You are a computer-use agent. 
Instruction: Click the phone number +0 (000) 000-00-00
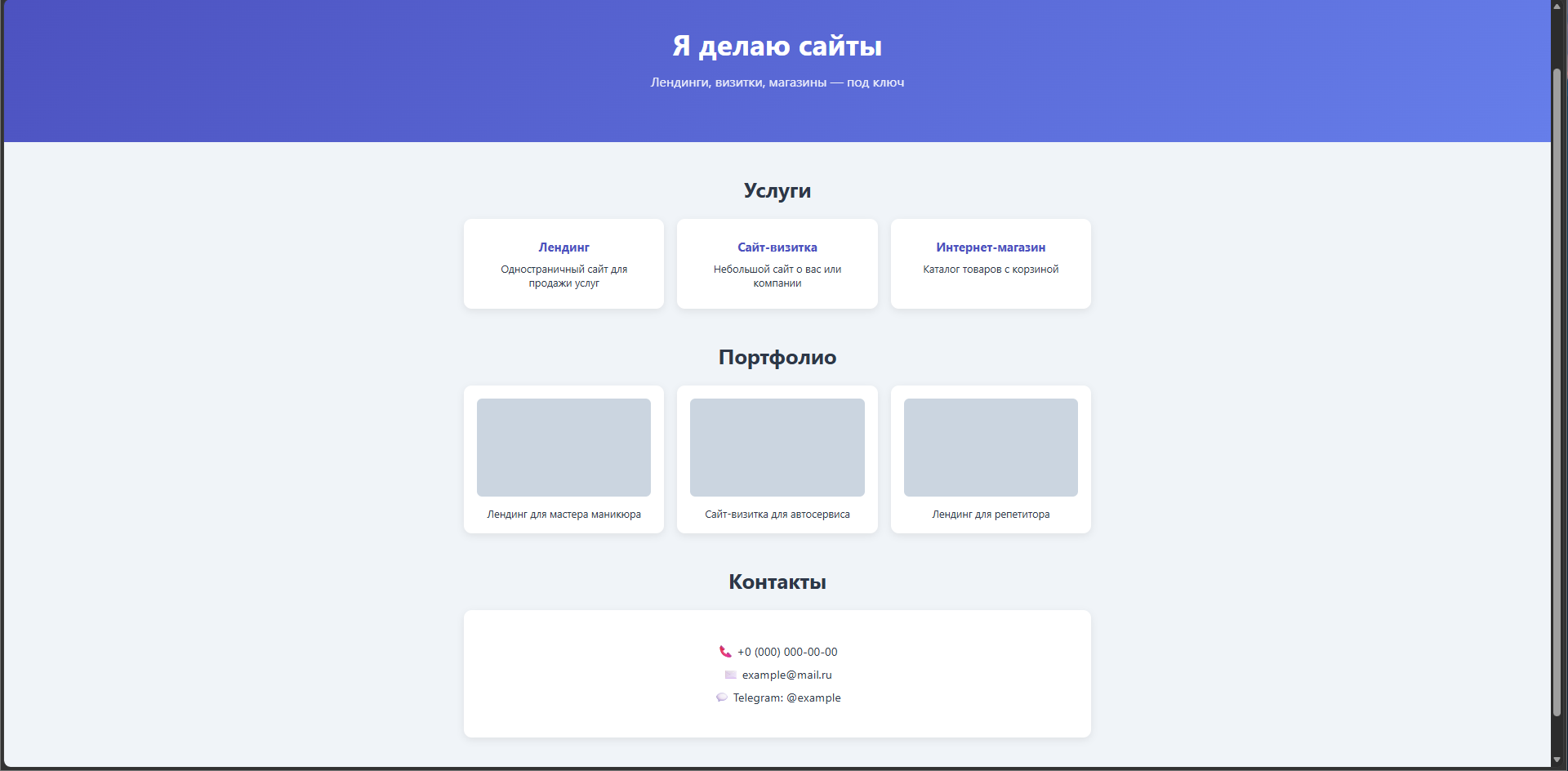(x=787, y=652)
